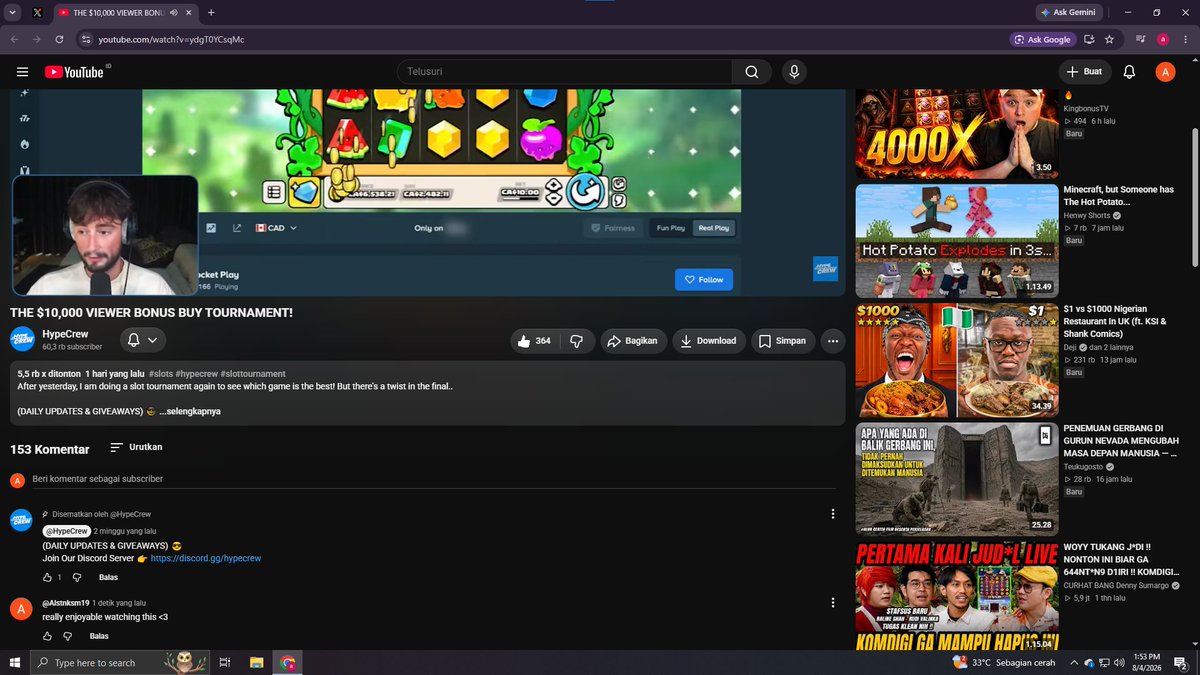Viewport: 1200px width, 675px height.
Task: Open Chrome media controls icon
Action: pyautogui.click(x=1141, y=40)
